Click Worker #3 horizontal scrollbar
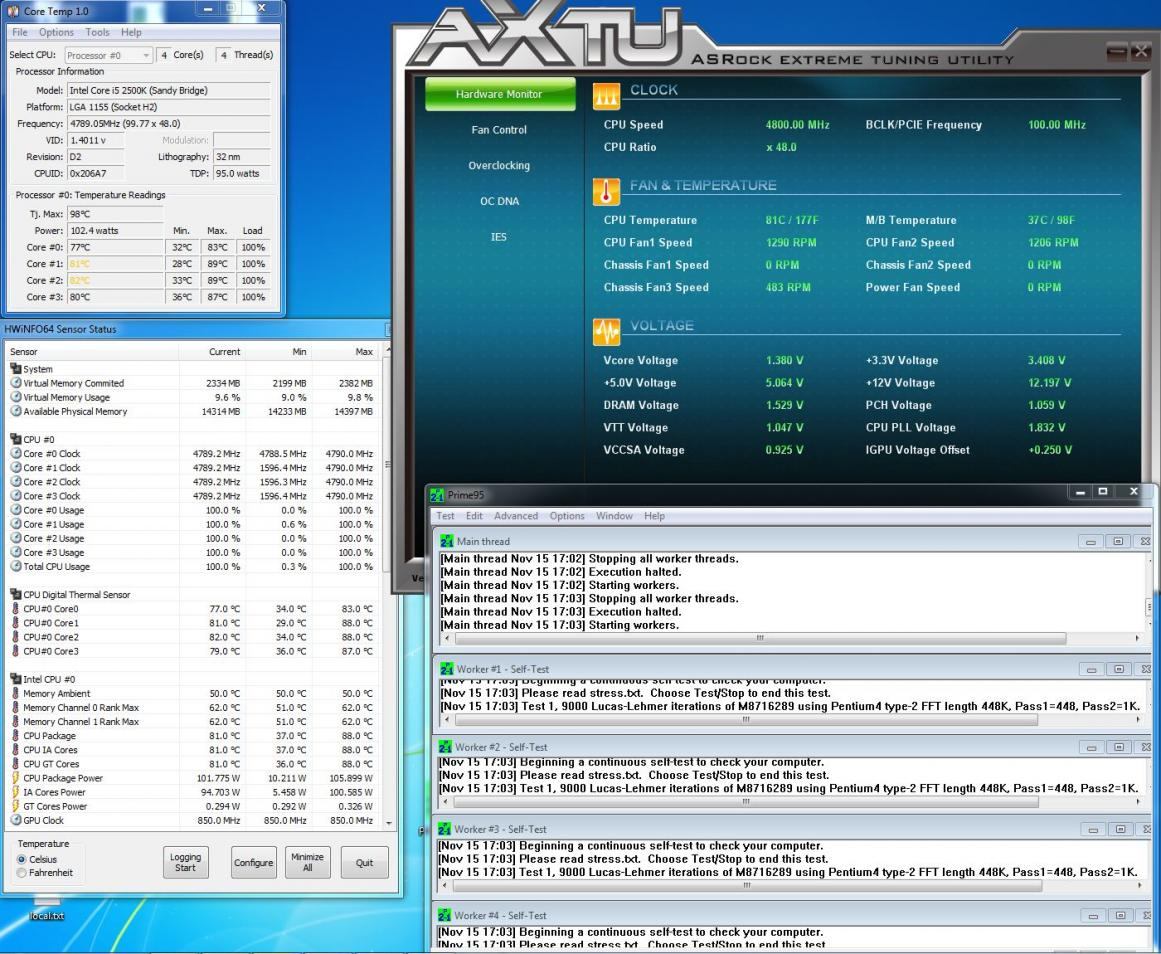This screenshot has width=1161, height=954. click(x=747, y=885)
